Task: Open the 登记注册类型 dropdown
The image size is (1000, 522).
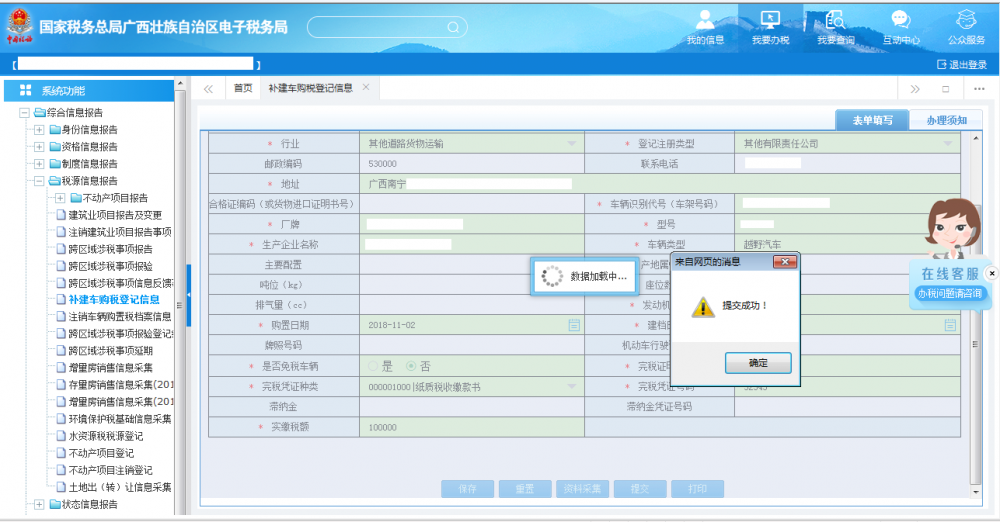Action: click(x=950, y=144)
